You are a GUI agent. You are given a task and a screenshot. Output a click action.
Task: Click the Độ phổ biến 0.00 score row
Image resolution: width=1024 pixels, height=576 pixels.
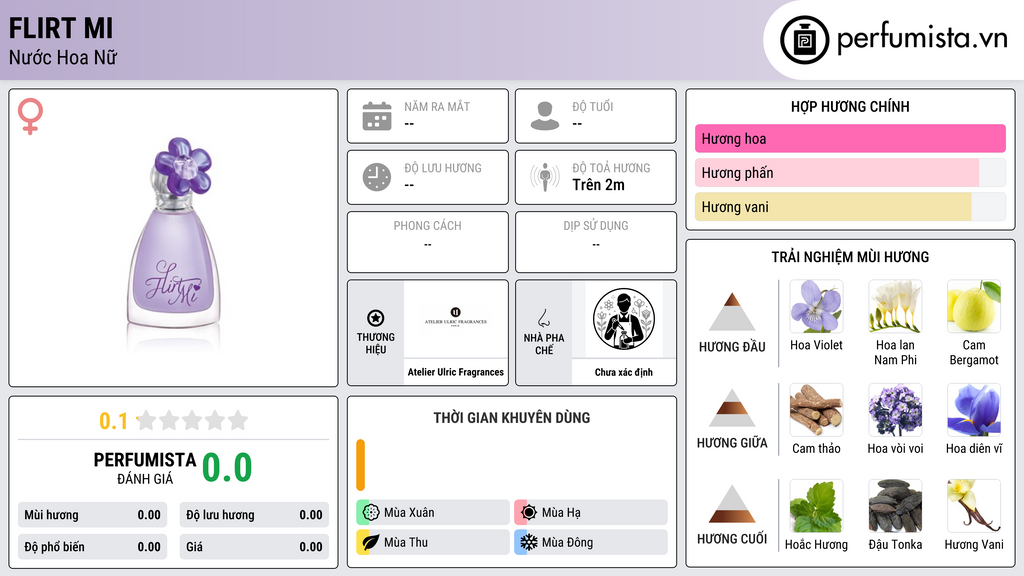(92, 547)
